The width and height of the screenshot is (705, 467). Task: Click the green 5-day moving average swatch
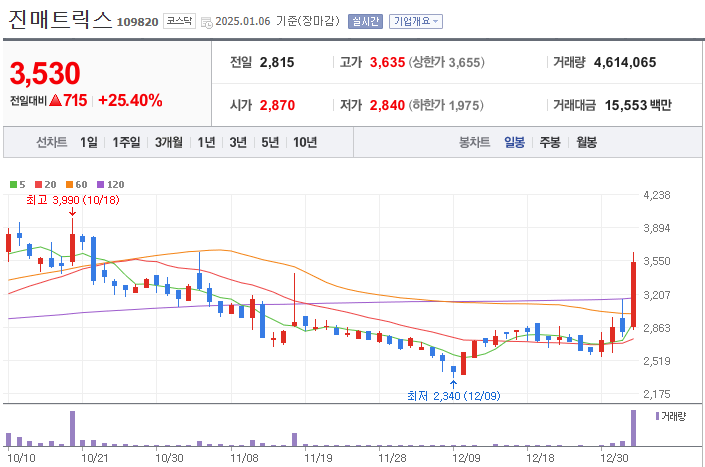click(13, 184)
